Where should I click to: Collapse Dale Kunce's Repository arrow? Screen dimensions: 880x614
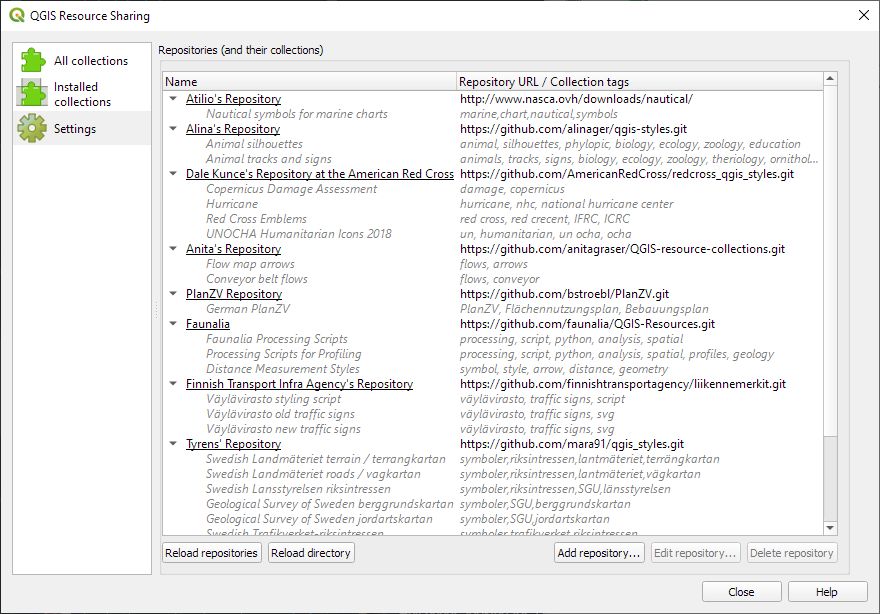174,174
